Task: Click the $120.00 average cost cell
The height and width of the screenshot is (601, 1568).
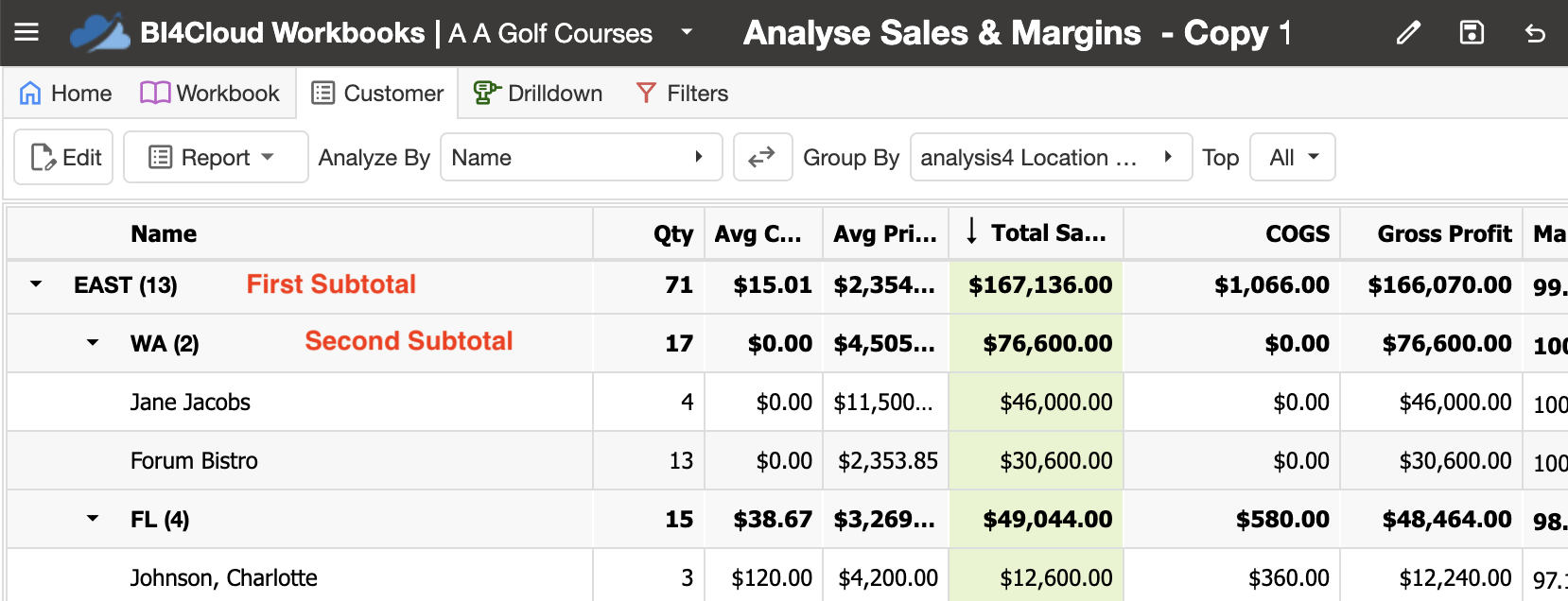Action: coord(764,576)
